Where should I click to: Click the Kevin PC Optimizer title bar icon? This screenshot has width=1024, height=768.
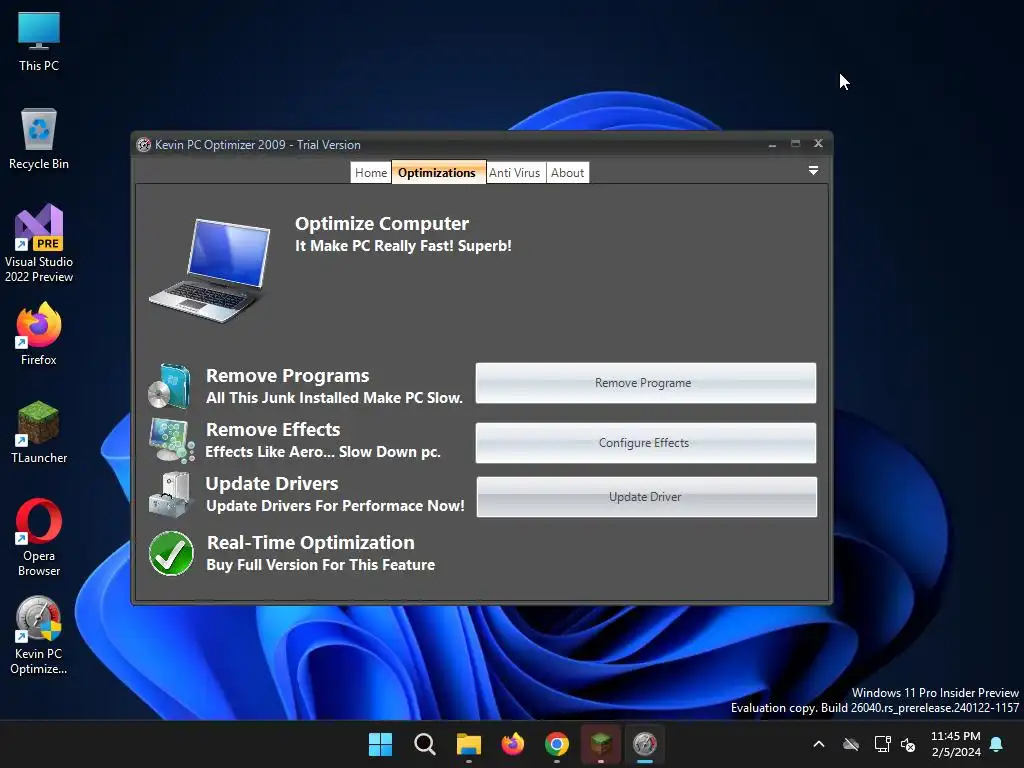coord(144,145)
